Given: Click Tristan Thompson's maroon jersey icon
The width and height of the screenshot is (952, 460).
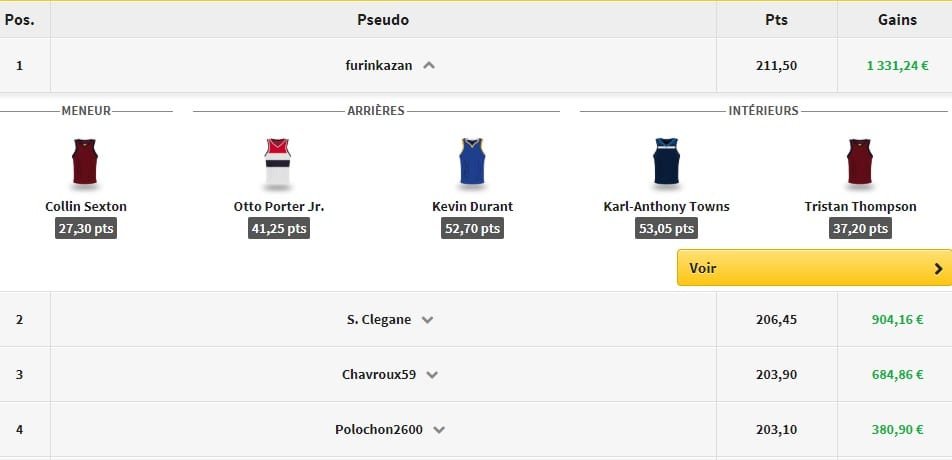Looking at the screenshot, I should click(860, 162).
